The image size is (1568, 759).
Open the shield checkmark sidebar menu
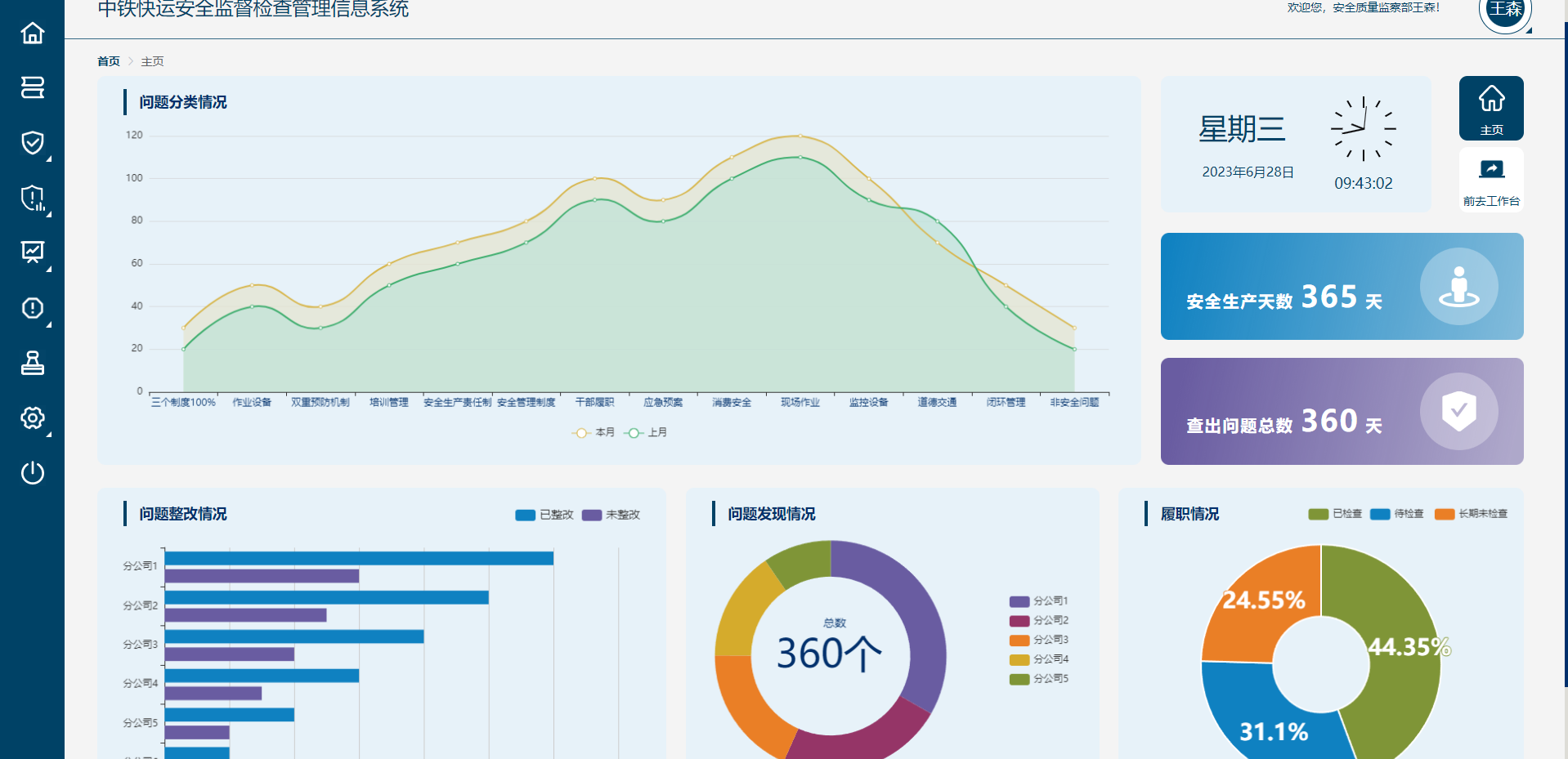click(33, 143)
